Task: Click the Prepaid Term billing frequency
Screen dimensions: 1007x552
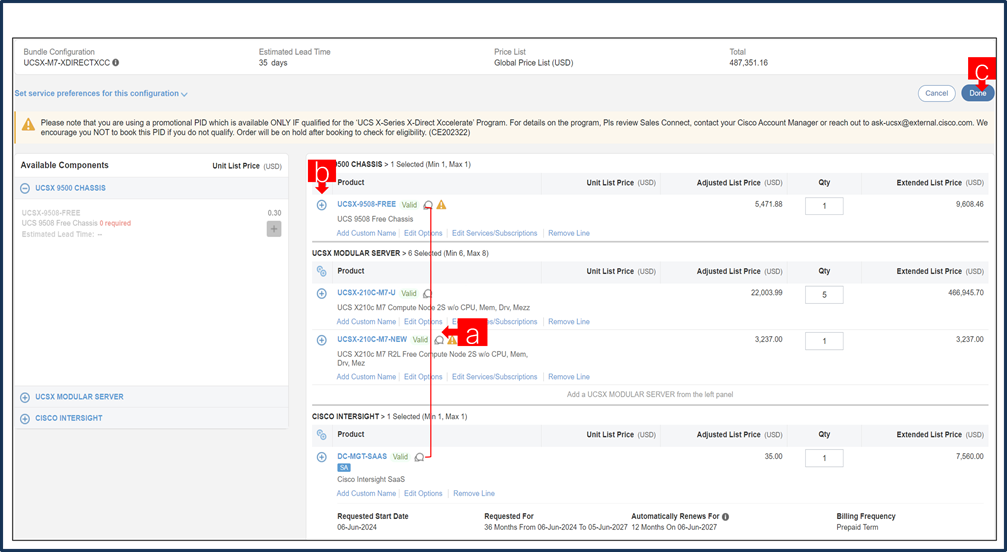Action: pos(857,528)
